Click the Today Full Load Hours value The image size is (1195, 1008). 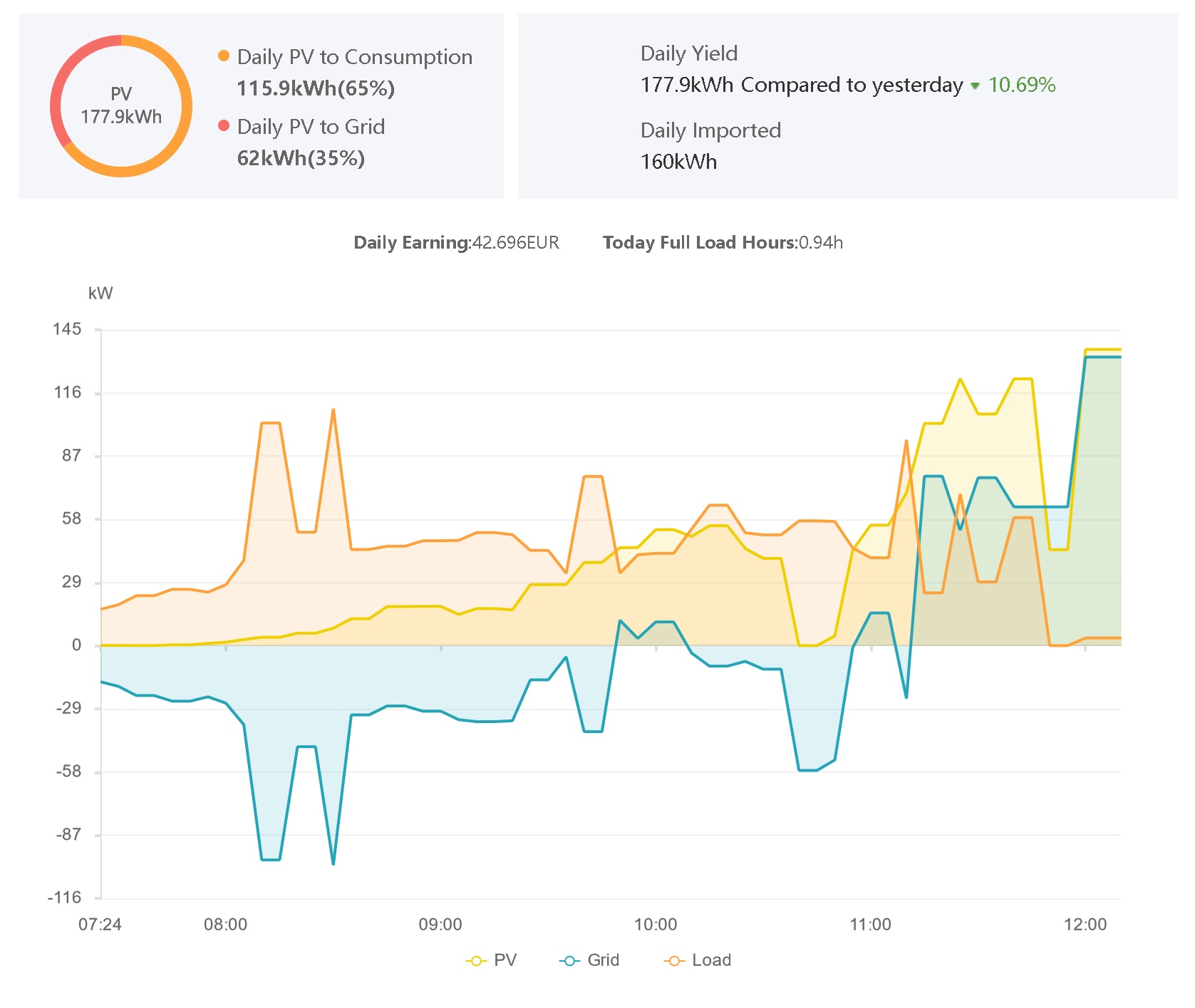(820, 243)
